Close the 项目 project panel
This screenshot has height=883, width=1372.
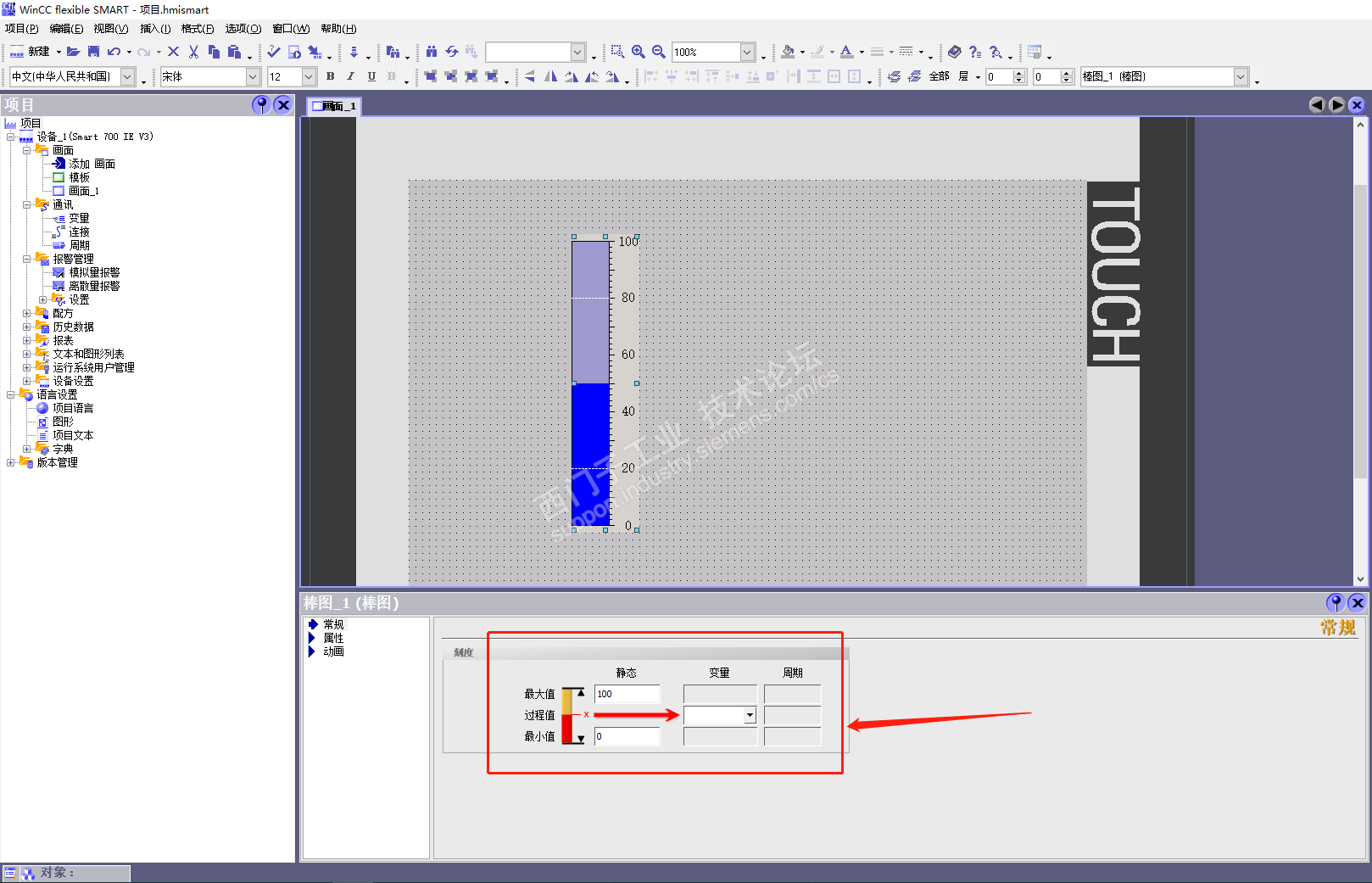point(283,104)
